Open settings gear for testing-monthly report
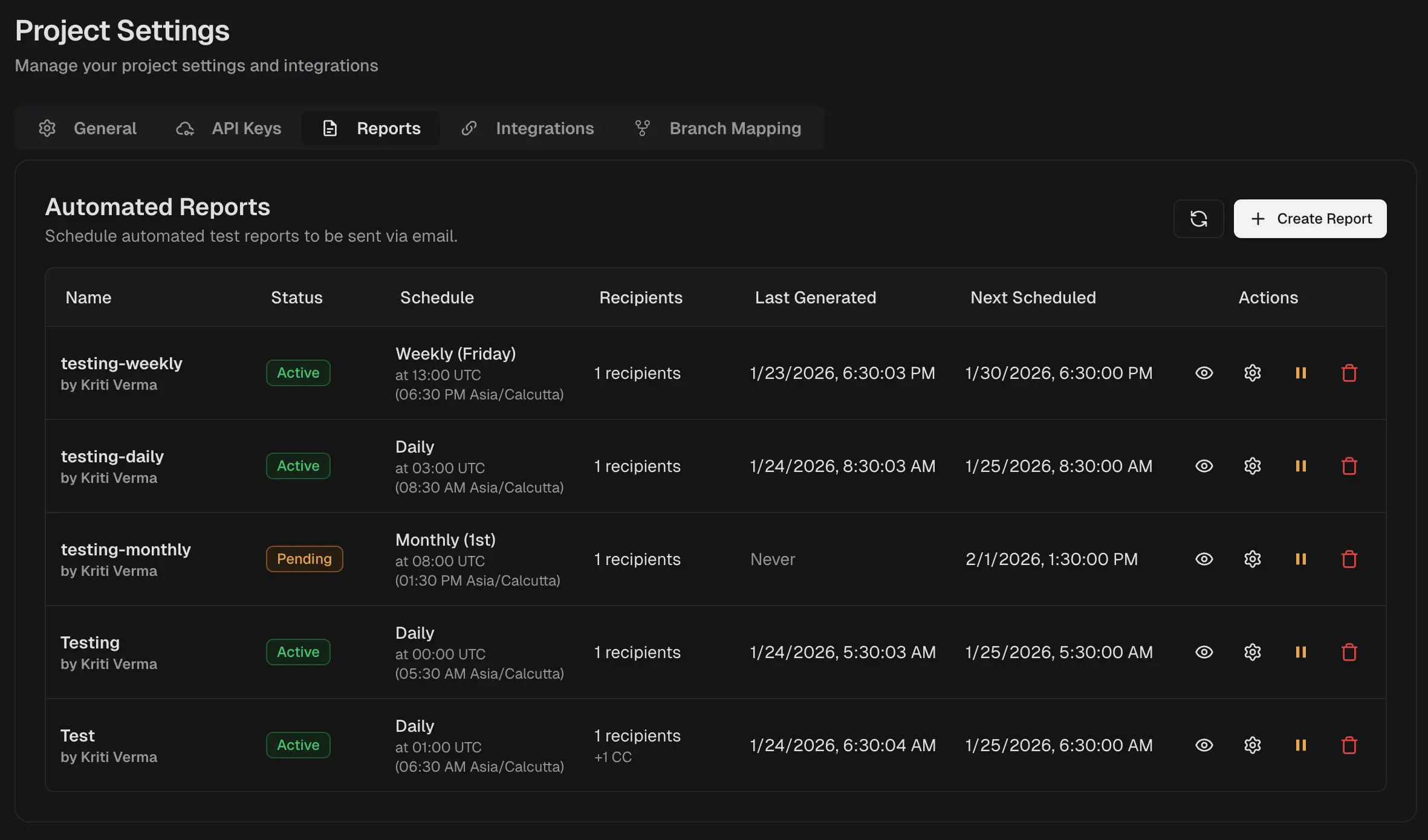This screenshot has width=1428, height=840. tap(1252, 559)
